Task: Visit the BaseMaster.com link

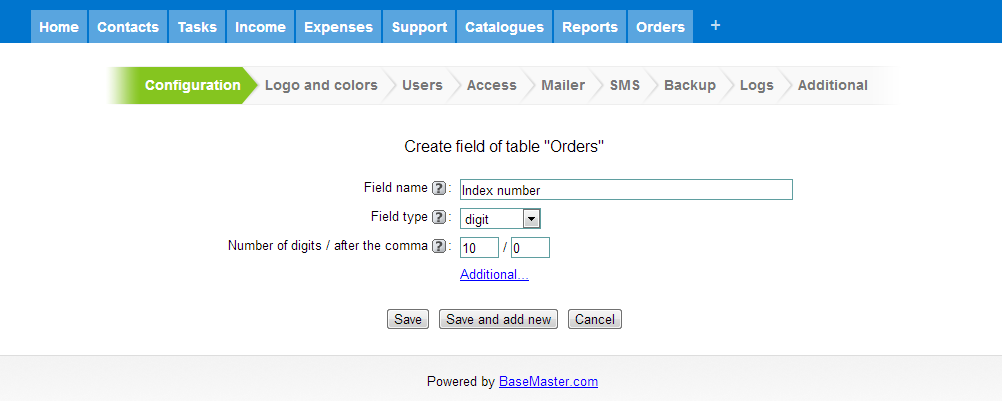Action: (x=548, y=382)
